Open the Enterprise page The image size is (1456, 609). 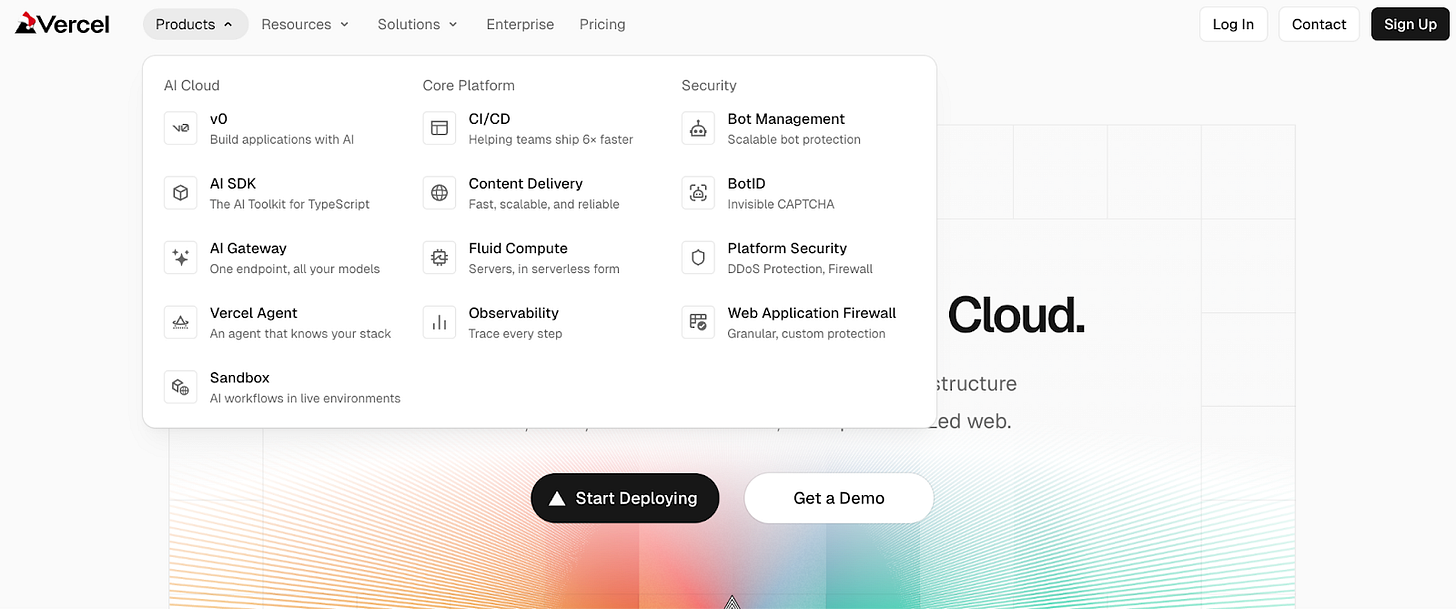point(520,24)
